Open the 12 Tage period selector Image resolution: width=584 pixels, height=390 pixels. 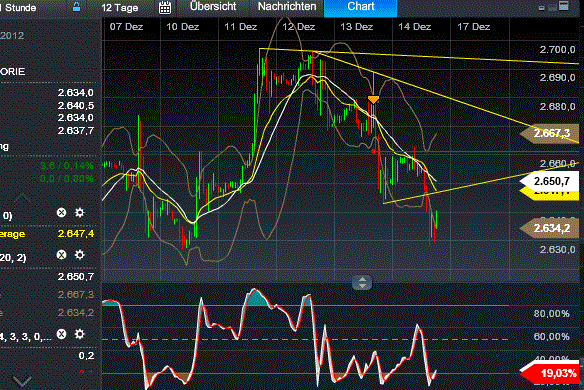[120, 7]
